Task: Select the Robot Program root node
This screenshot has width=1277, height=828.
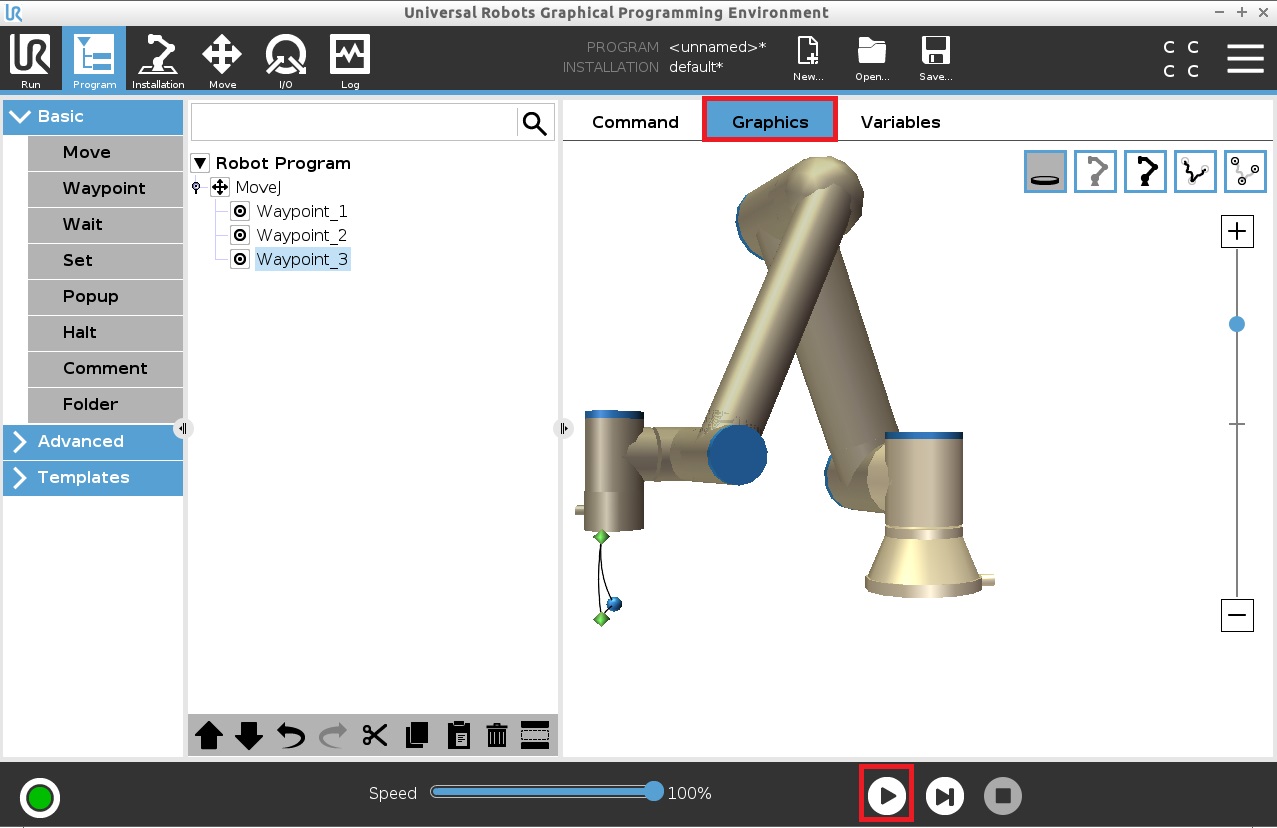Action: 283,163
